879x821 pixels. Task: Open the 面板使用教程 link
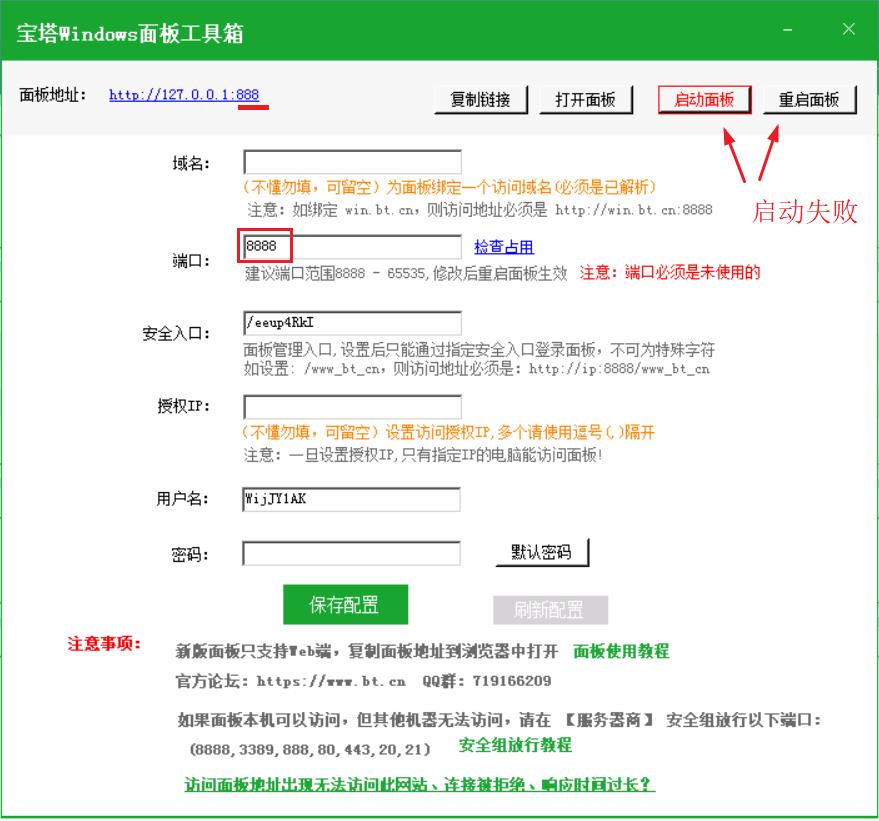pos(621,651)
